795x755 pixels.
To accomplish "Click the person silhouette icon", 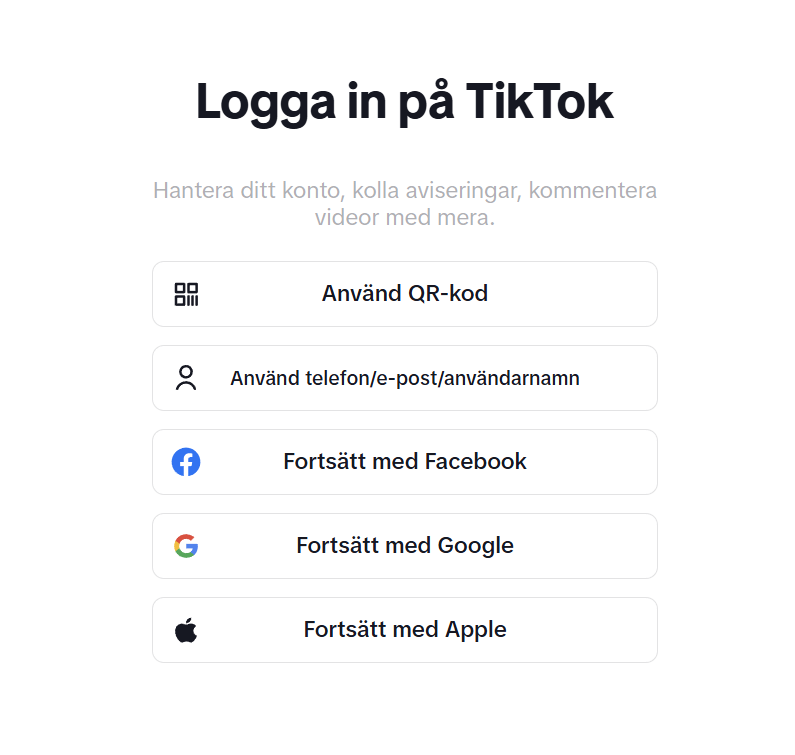I will (186, 378).
